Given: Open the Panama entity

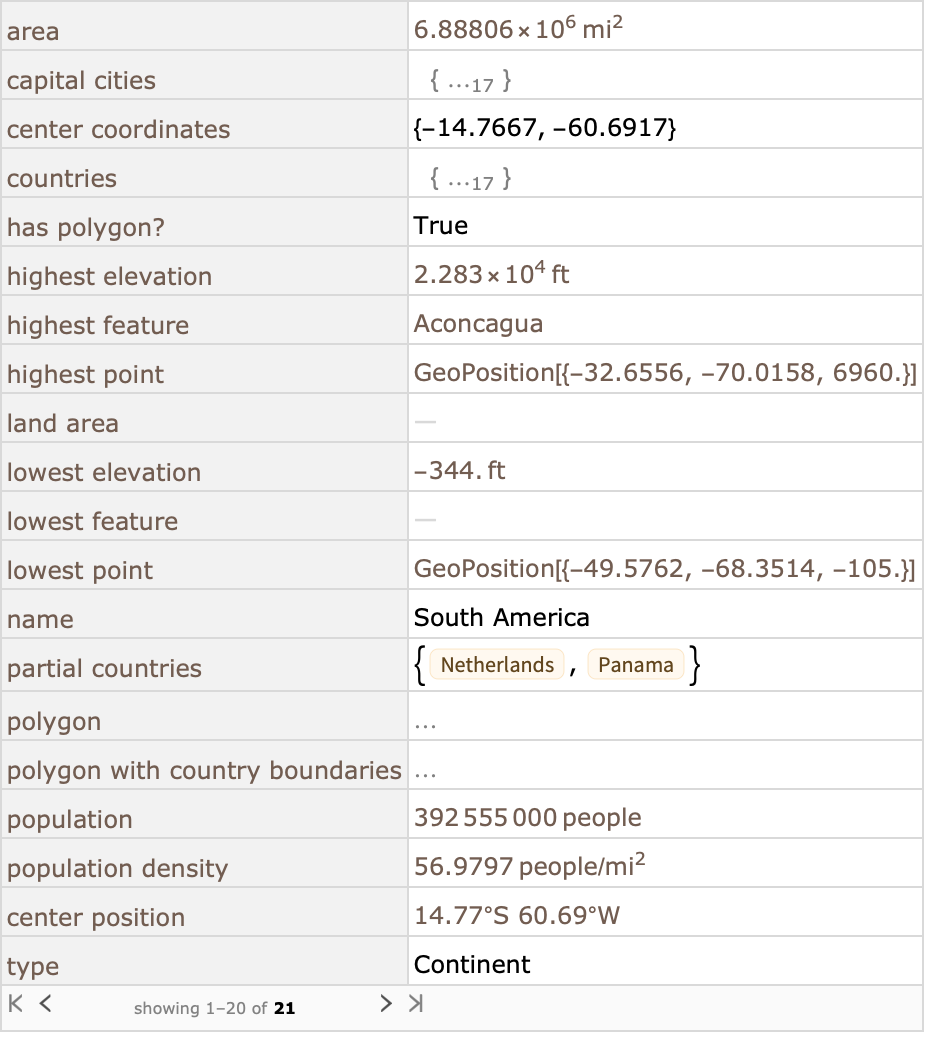Looking at the screenshot, I should (x=635, y=665).
